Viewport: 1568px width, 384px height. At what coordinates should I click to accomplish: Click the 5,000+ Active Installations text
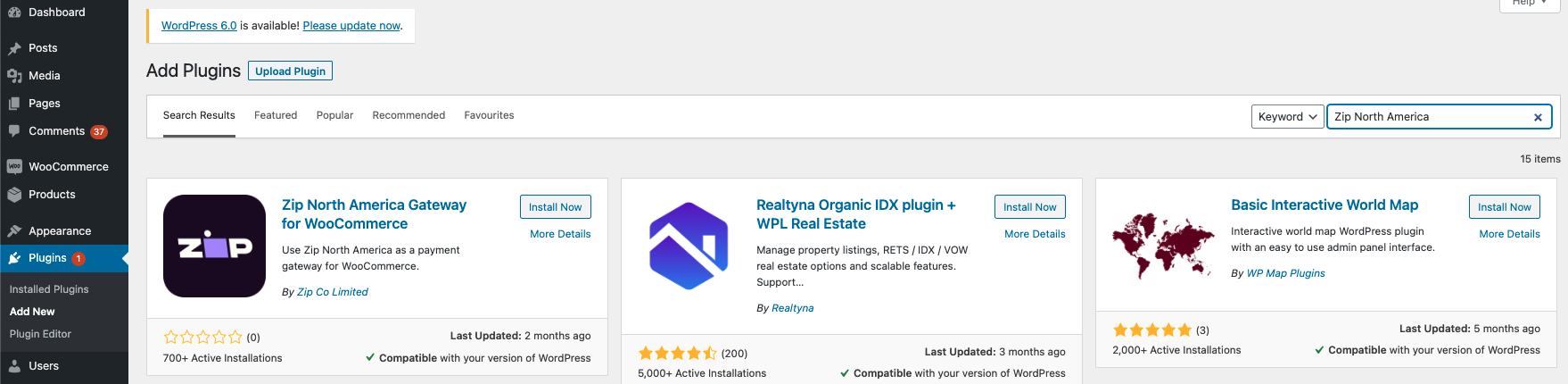coord(702,373)
